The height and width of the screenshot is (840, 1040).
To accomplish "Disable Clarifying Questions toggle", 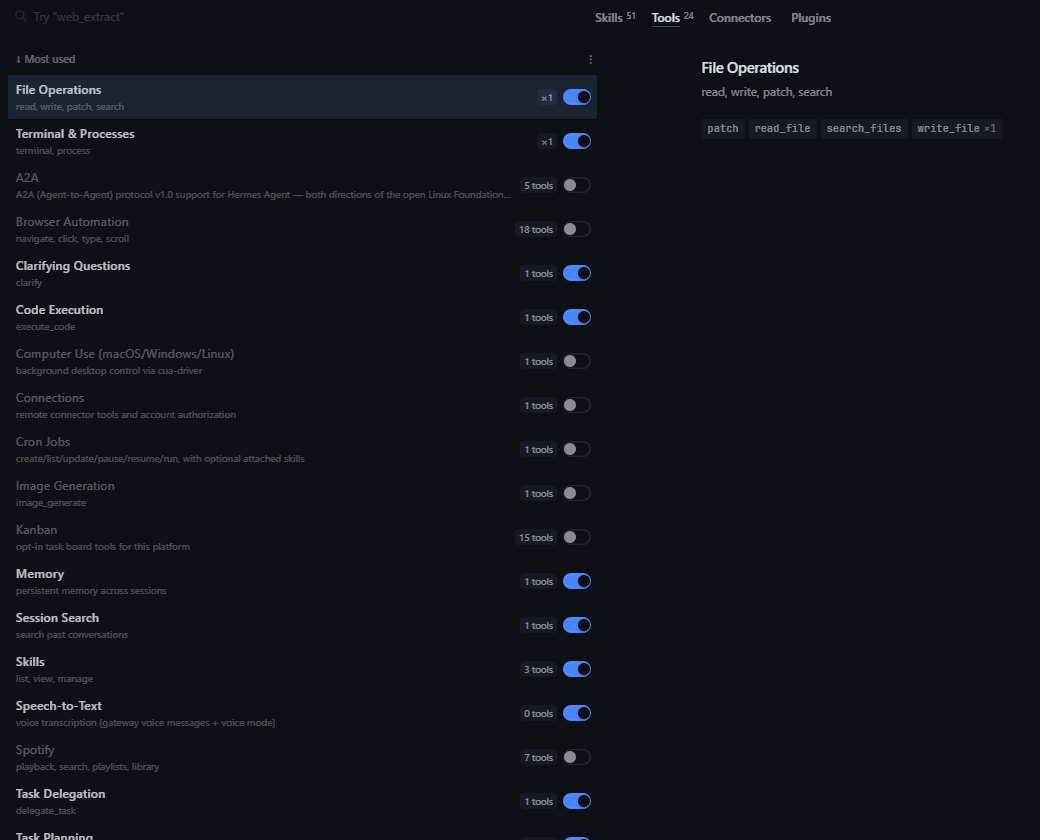I will click(x=576, y=273).
